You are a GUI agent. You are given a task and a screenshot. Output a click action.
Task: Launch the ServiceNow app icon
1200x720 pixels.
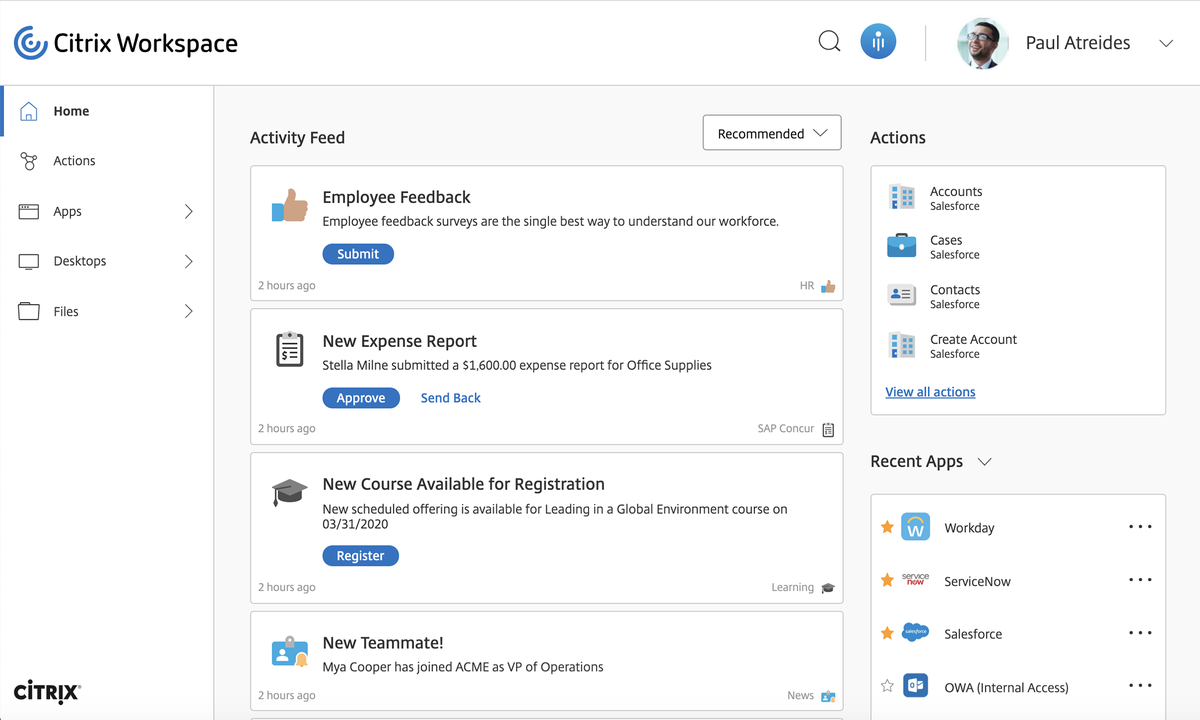[915, 580]
